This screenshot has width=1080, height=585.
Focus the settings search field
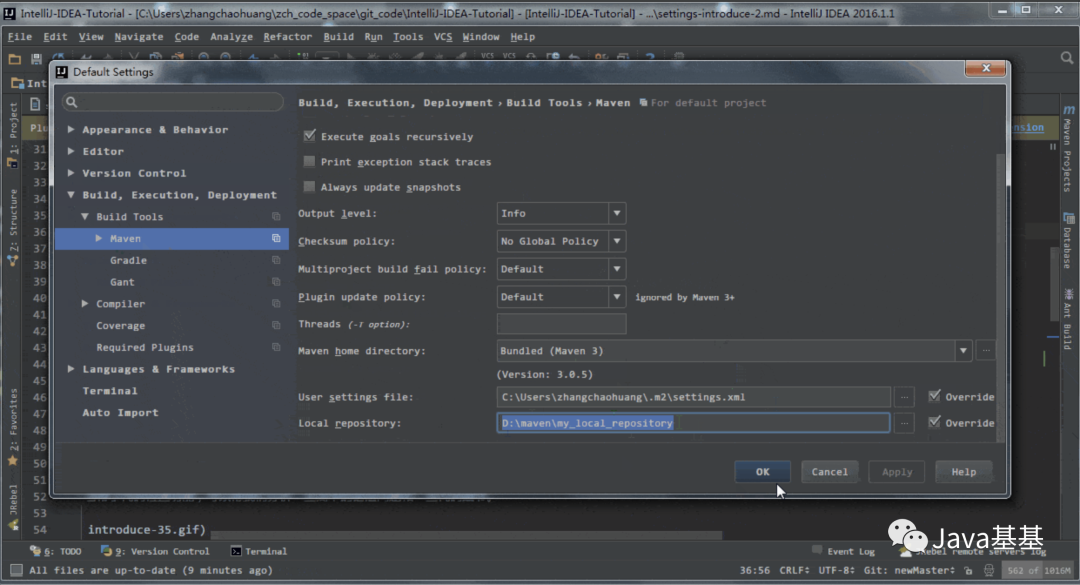tap(172, 102)
